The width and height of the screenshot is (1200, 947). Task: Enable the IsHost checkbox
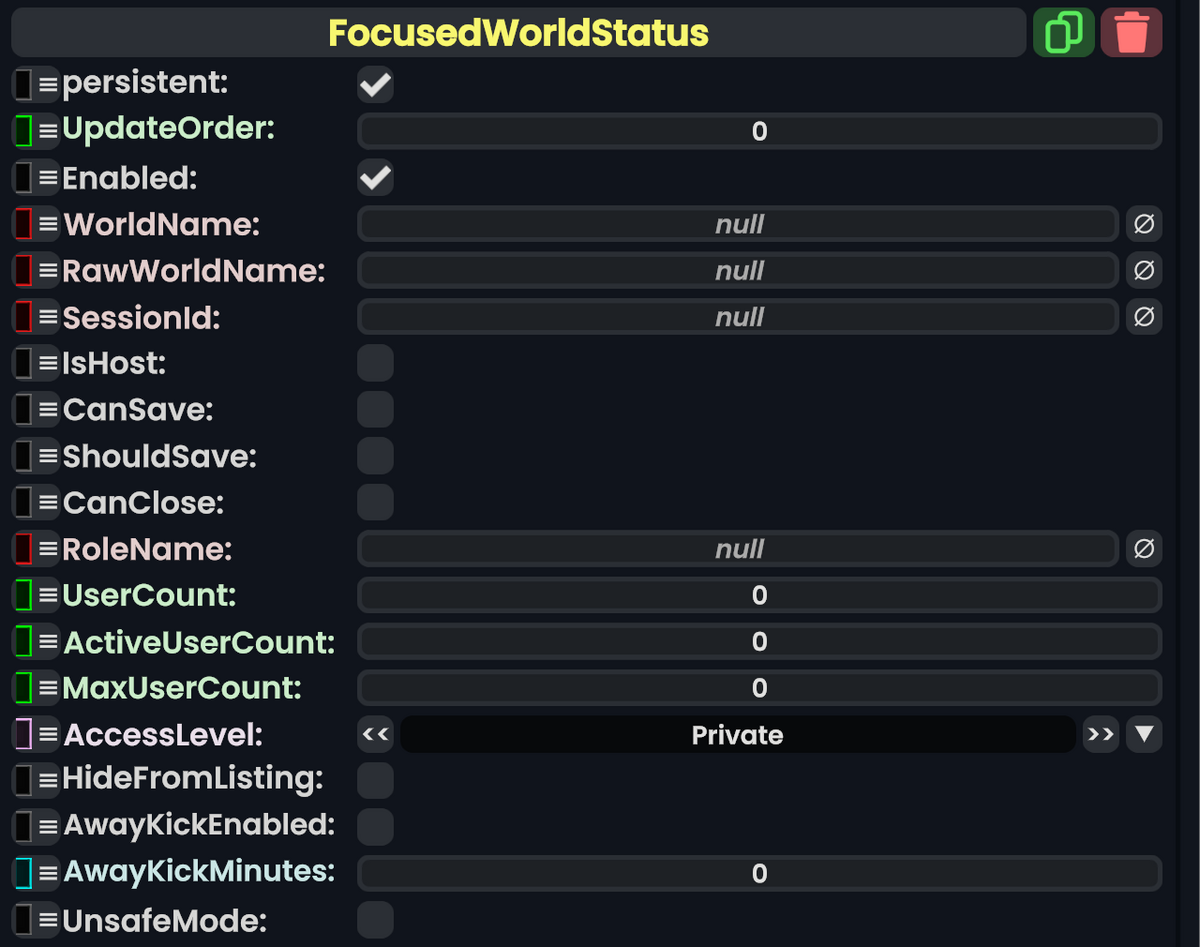coord(375,362)
